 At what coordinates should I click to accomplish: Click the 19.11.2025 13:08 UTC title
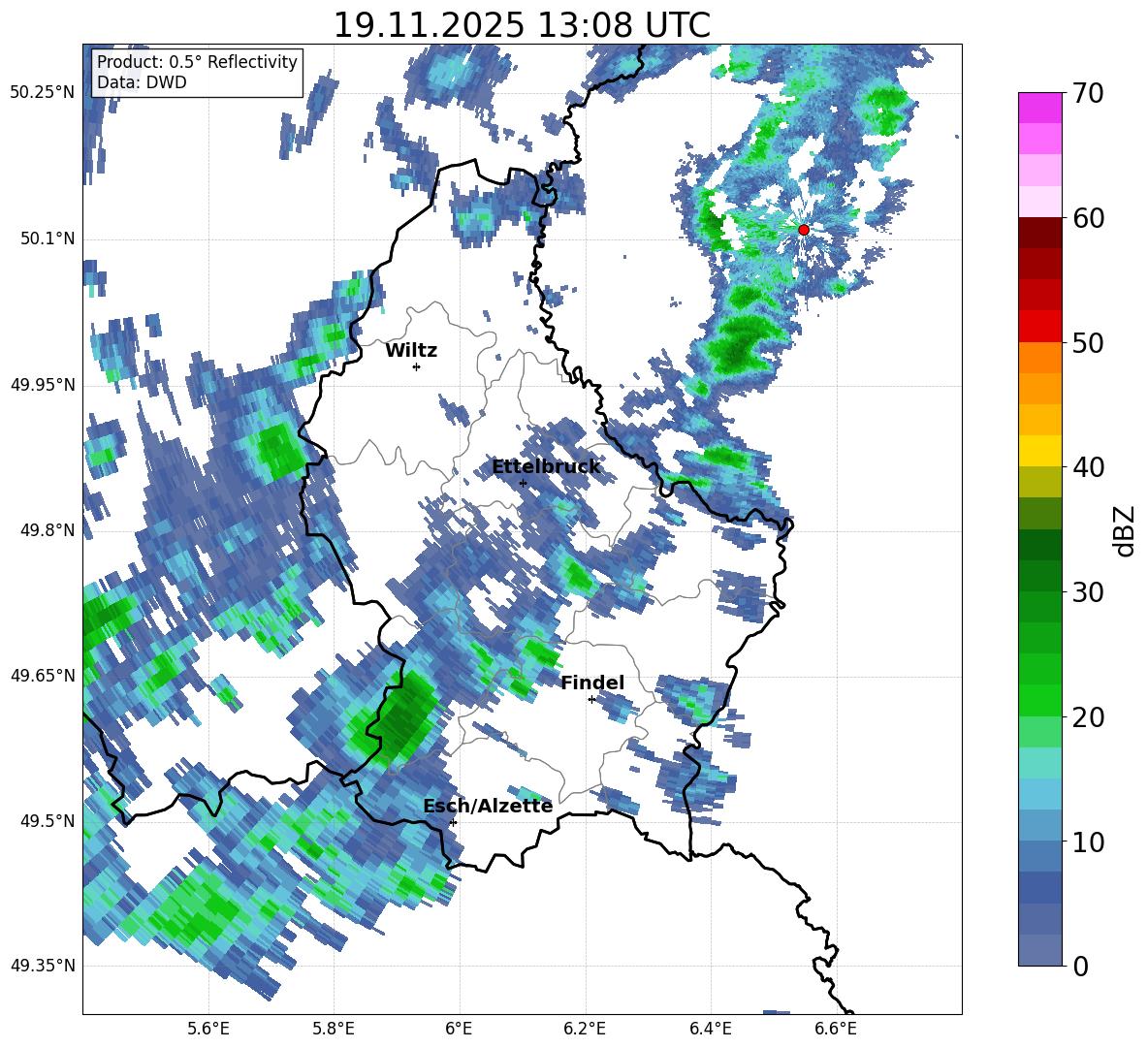click(522, 25)
